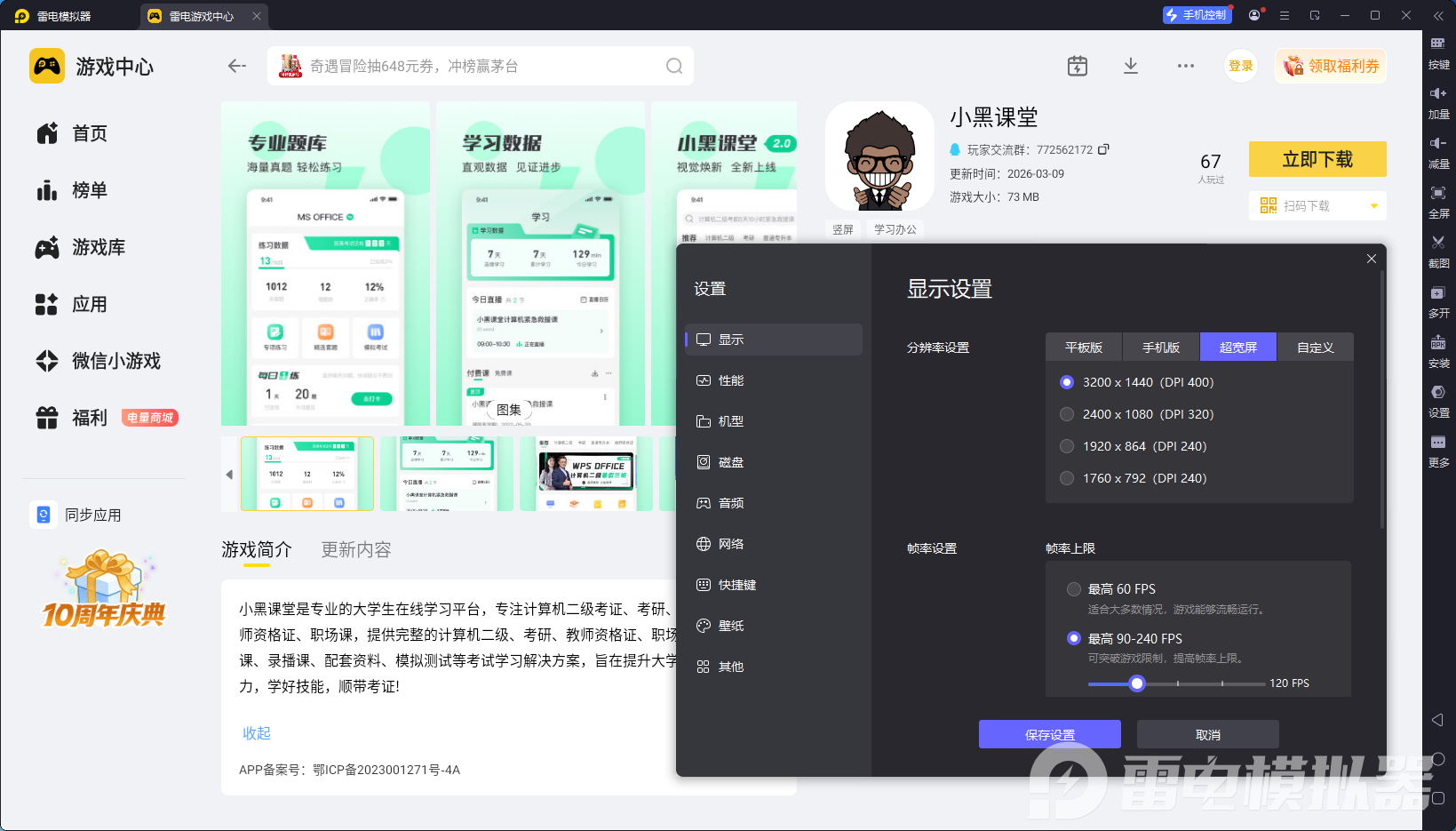Viewport: 1456px width, 831px height.
Task: Click the 立即下载 button
Action: point(1317,159)
